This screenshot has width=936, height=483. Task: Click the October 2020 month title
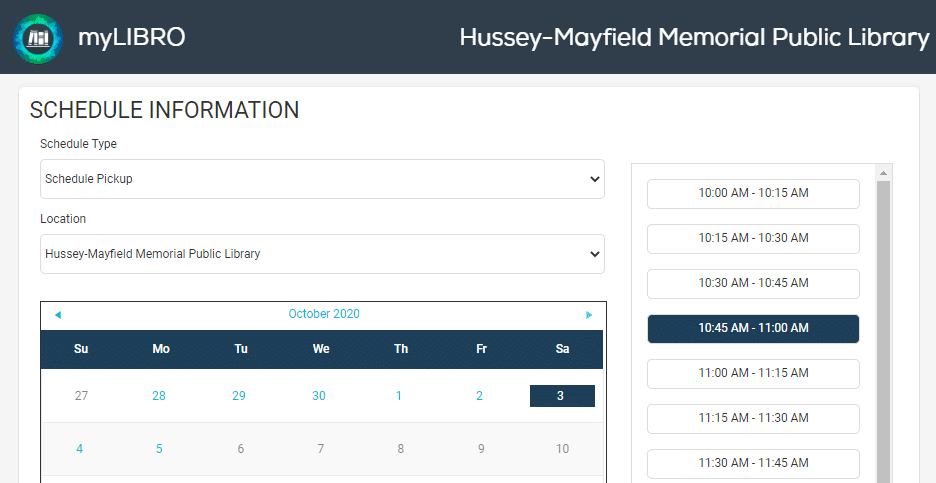click(x=324, y=314)
